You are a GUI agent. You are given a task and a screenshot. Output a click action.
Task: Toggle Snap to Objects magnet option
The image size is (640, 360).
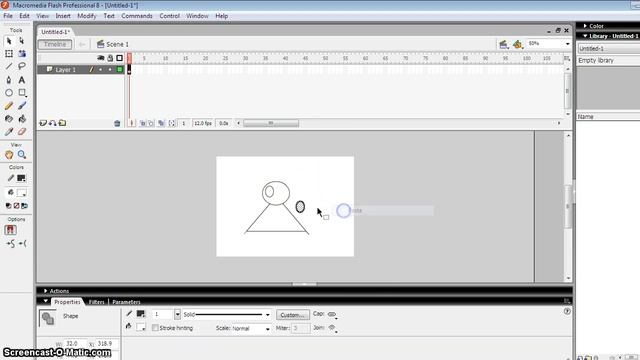[x=11, y=230]
